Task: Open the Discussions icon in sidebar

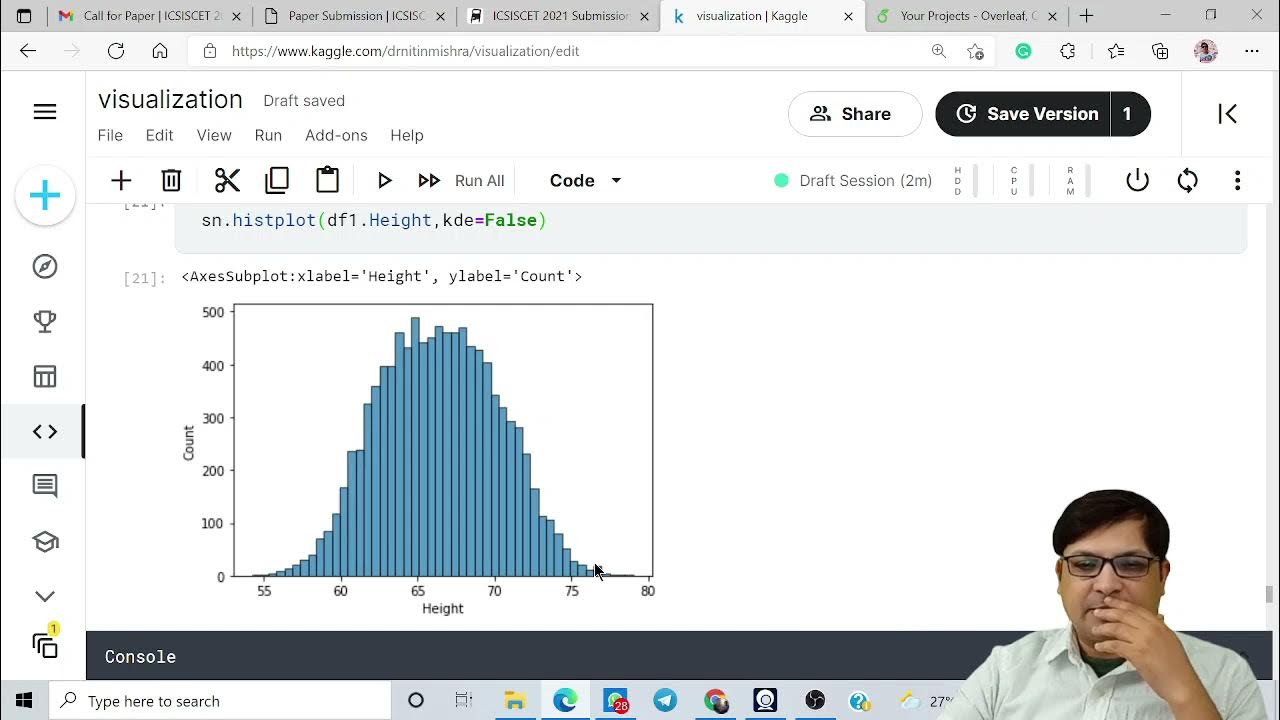Action: 45,486
